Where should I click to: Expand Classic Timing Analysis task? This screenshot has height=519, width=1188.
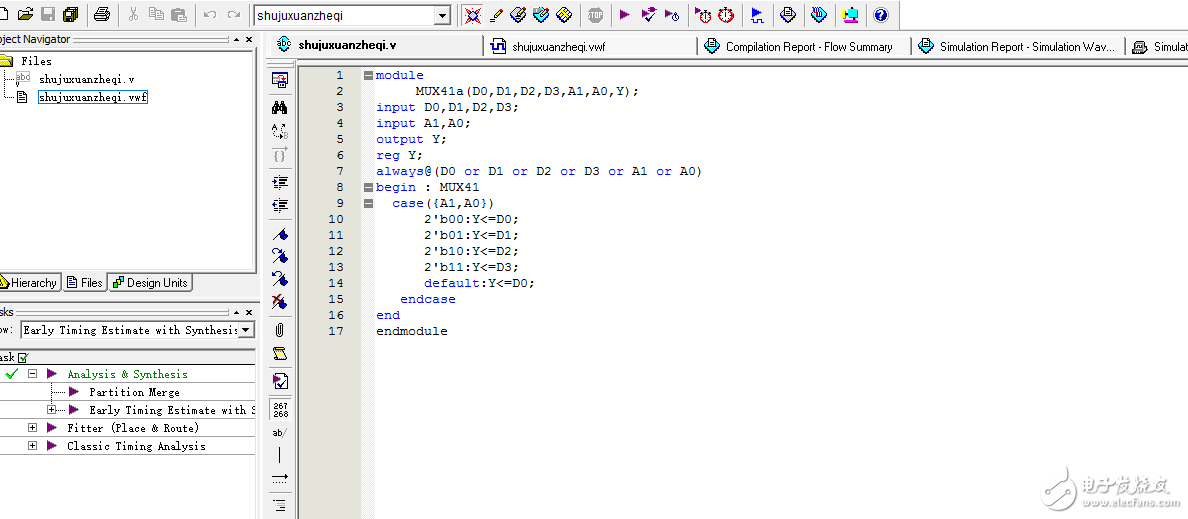(x=33, y=446)
